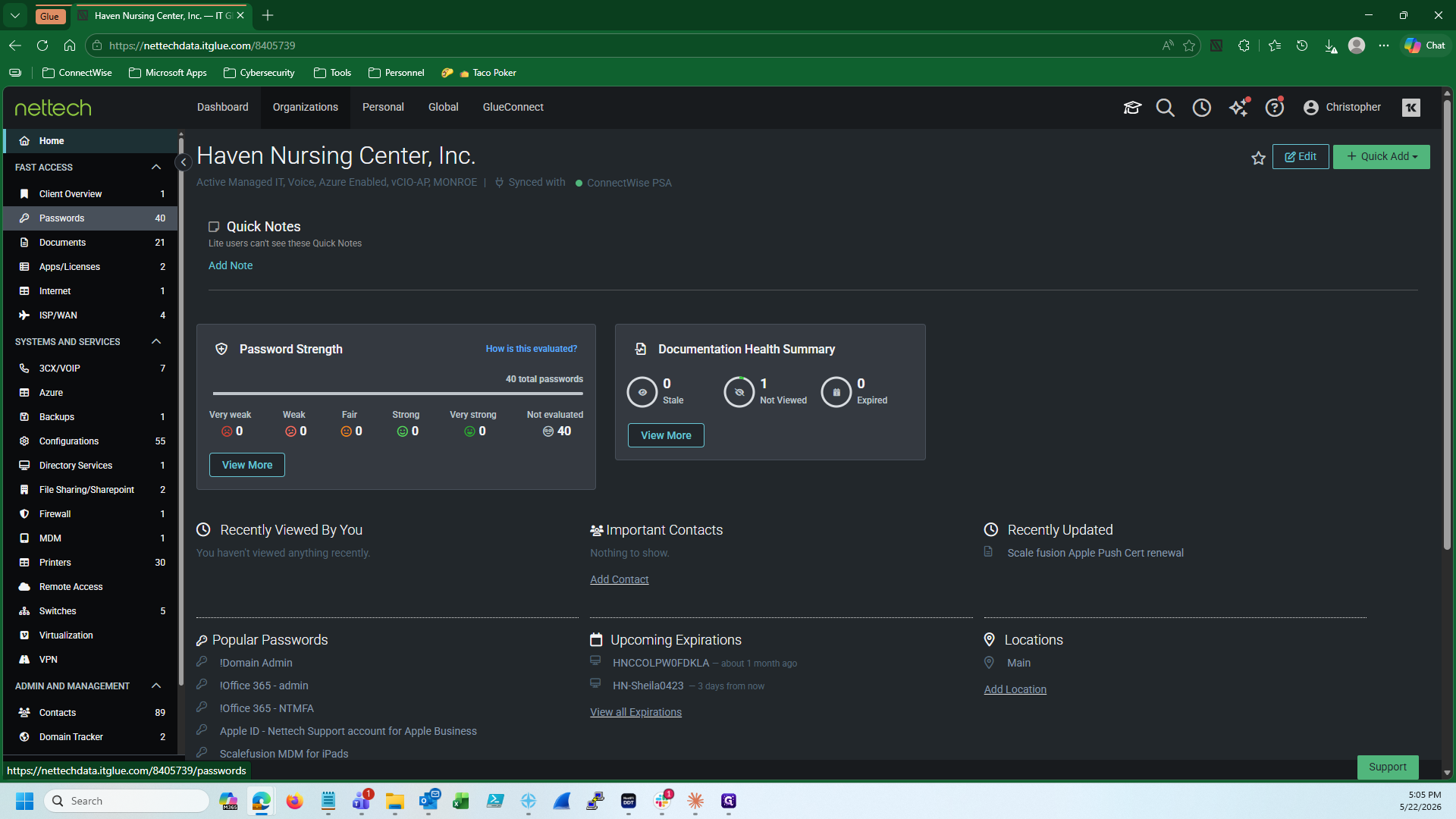The image size is (1456, 819).
Task: Open File Explorer from the taskbar
Action: pyautogui.click(x=394, y=802)
